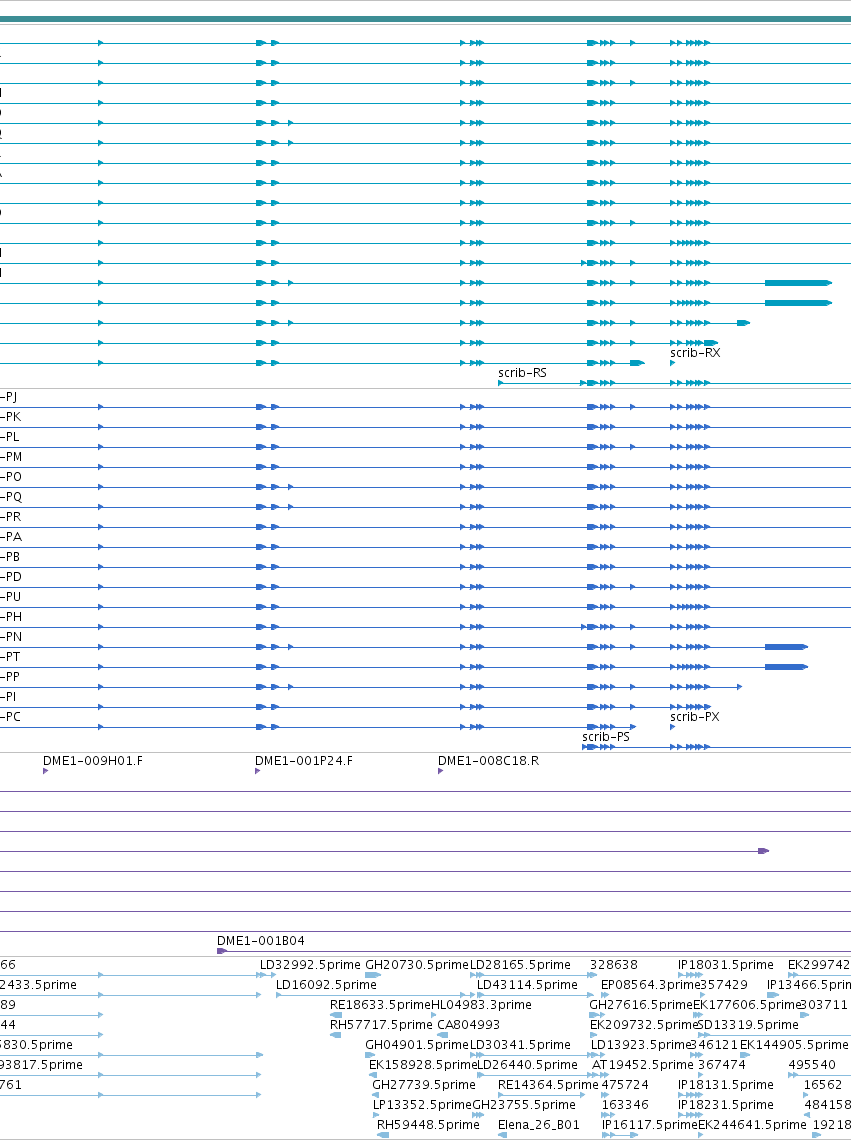Open EST GH27739.5prime
This screenshot has height=1140, width=851.
(424, 1085)
